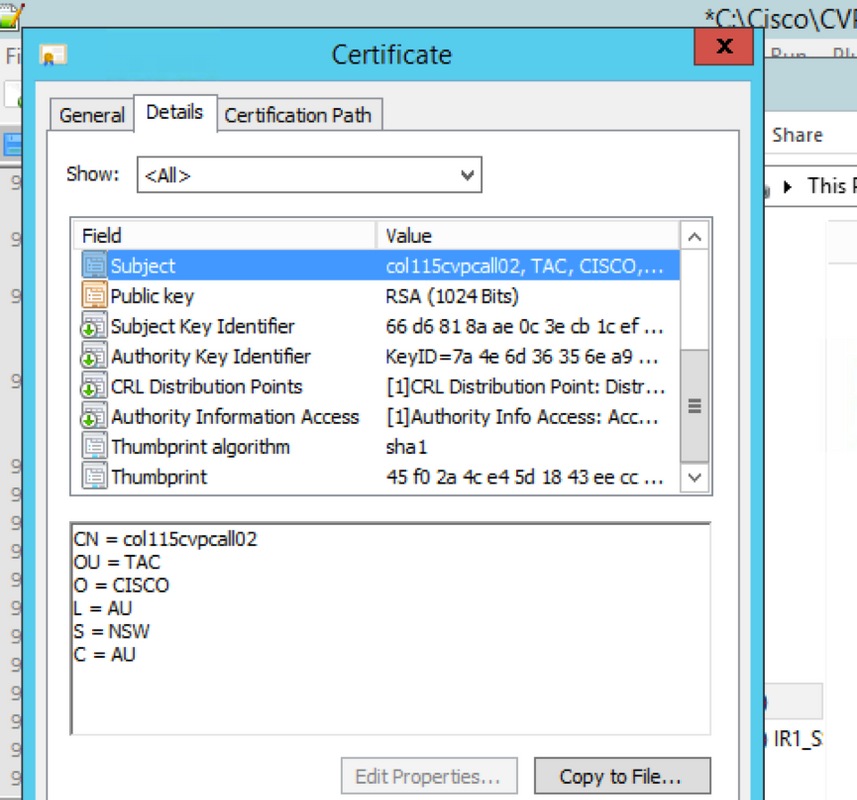Click the certificate icon in the title bar

[53, 55]
